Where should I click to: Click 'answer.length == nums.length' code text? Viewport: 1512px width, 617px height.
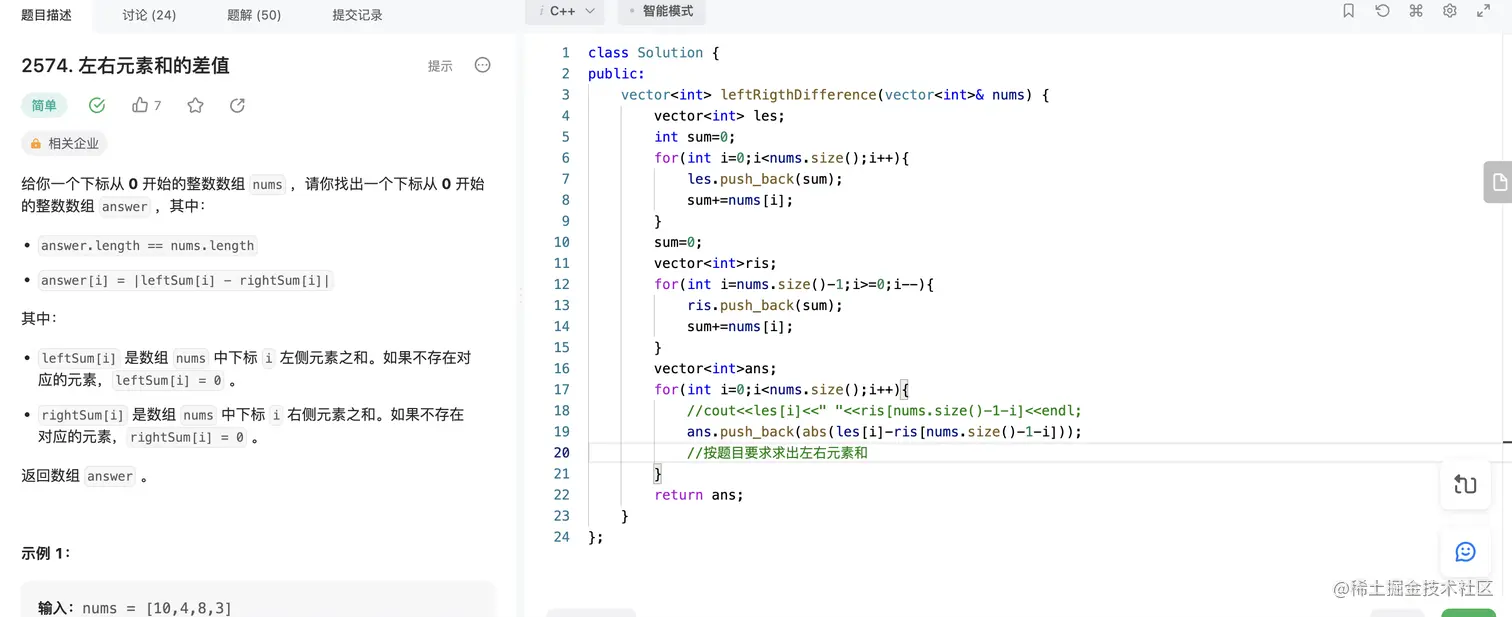(x=148, y=246)
